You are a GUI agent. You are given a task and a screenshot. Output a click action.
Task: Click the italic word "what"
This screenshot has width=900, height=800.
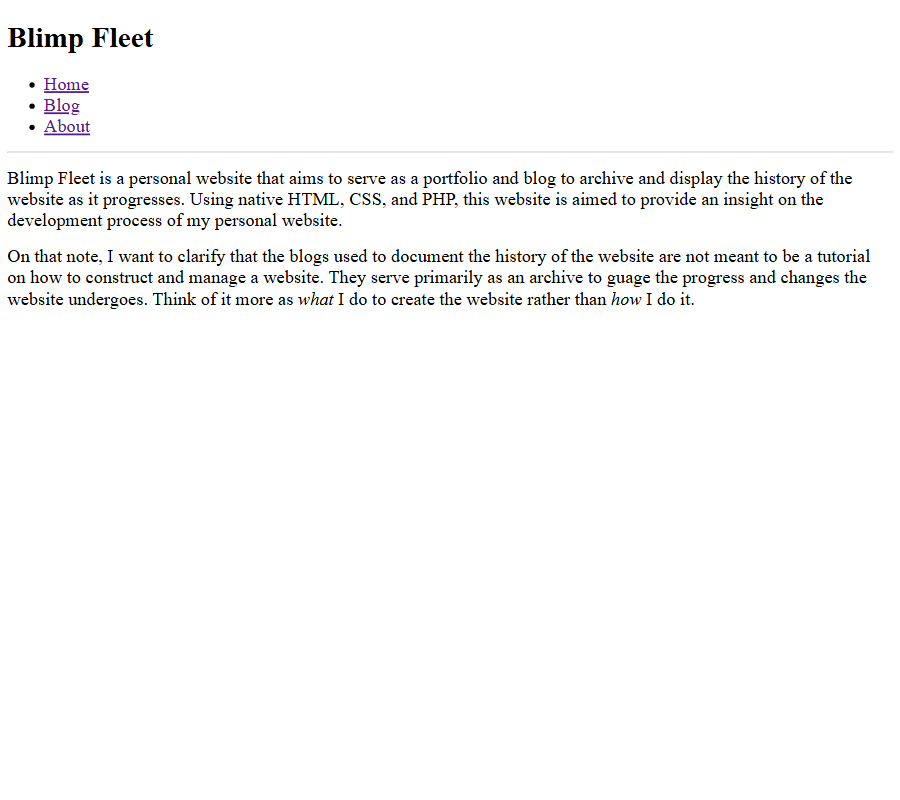point(315,300)
